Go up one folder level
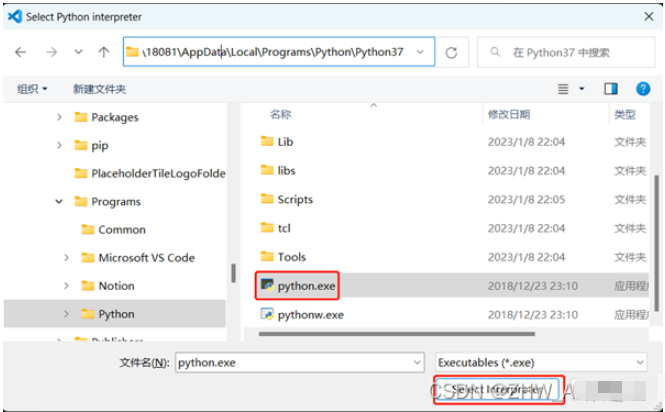 [x=104, y=52]
